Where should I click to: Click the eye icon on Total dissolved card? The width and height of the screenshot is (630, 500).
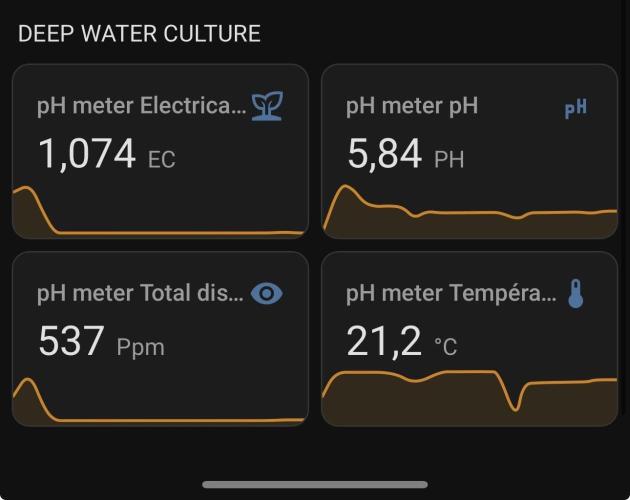coord(267,293)
